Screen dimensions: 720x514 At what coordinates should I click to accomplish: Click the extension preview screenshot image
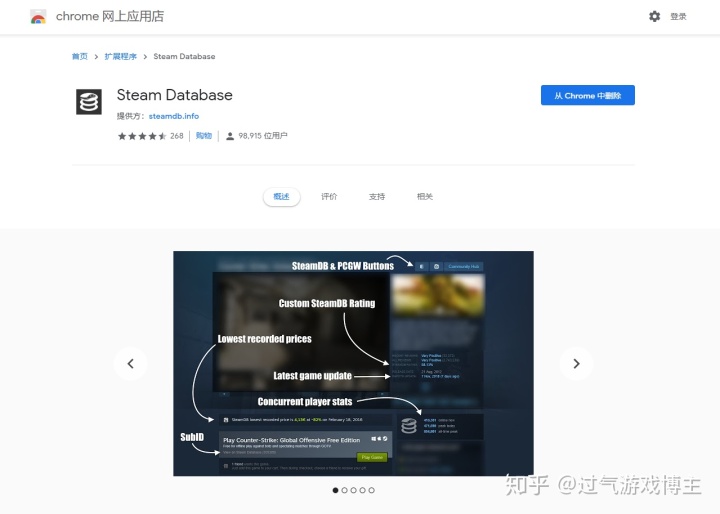pos(353,363)
